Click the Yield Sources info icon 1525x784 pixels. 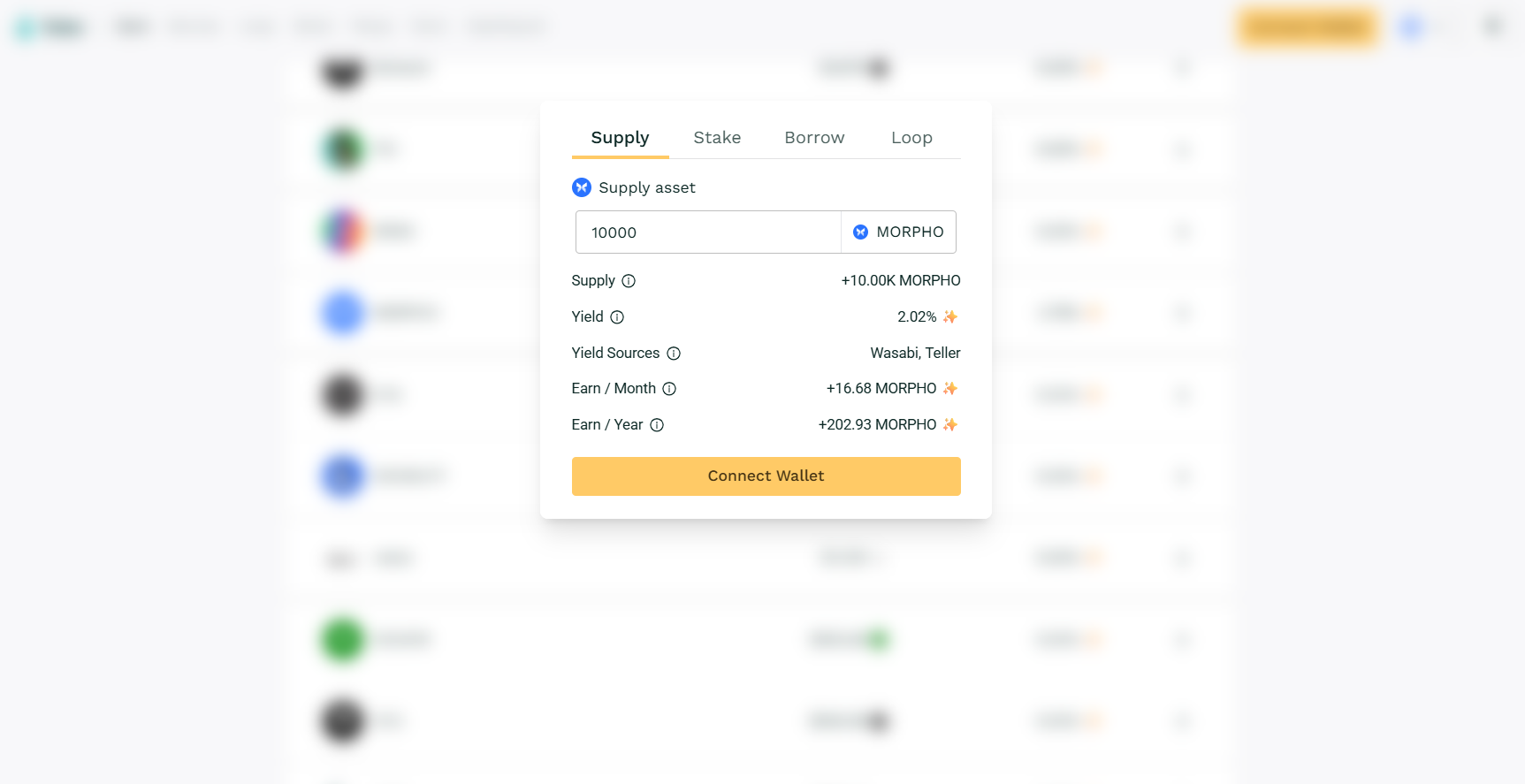[x=674, y=354]
